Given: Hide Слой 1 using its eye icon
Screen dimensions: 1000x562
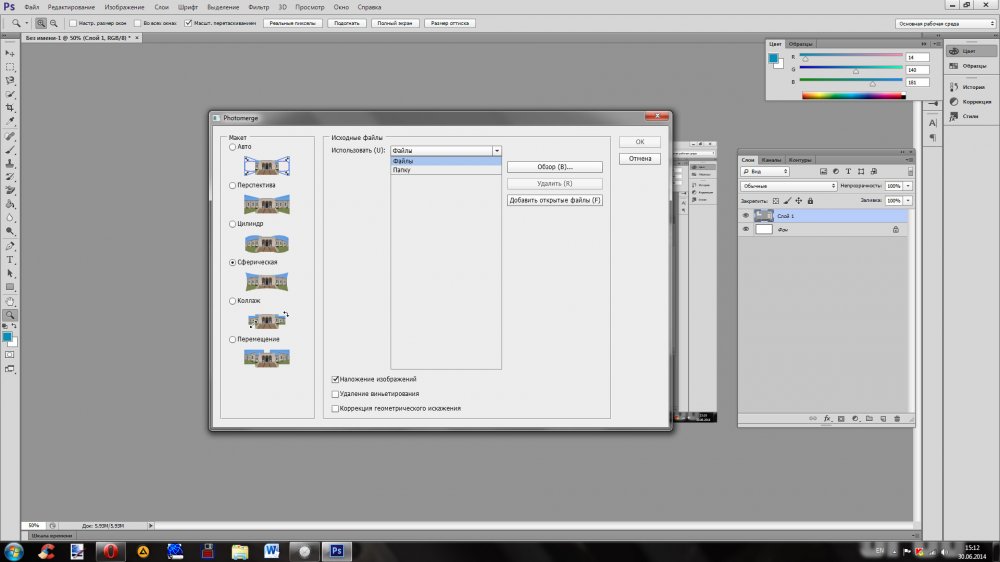Looking at the screenshot, I should [x=745, y=216].
